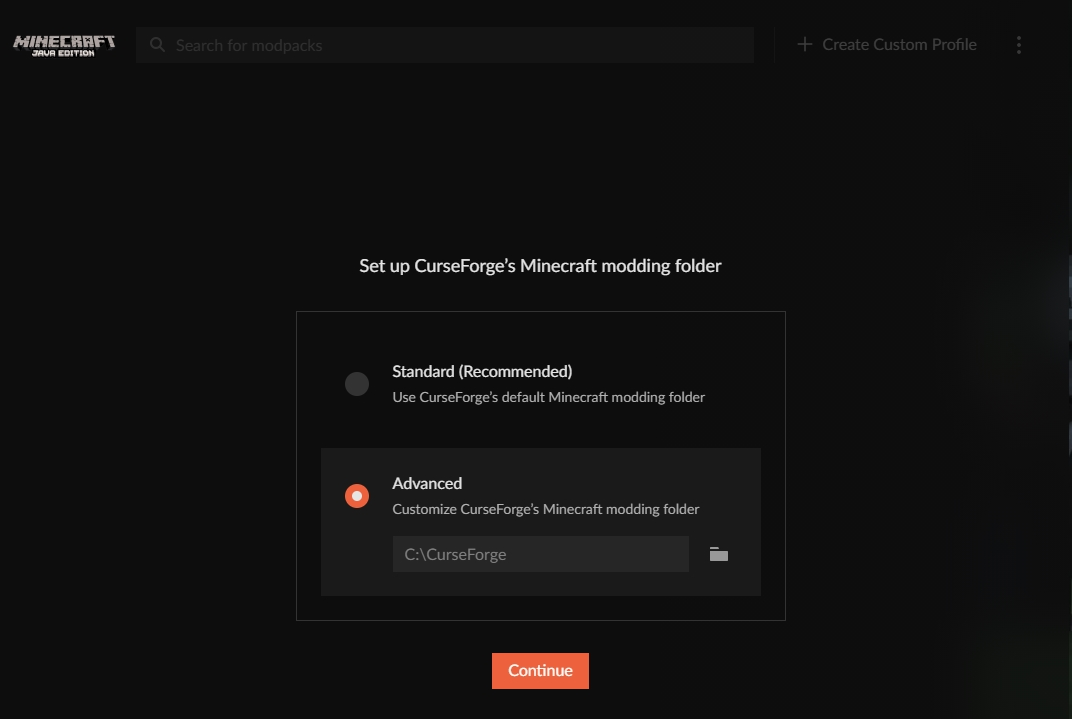Click the C:\CurseForge path field
The width and height of the screenshot is (1072, 719).
click(x=541, y=554)
